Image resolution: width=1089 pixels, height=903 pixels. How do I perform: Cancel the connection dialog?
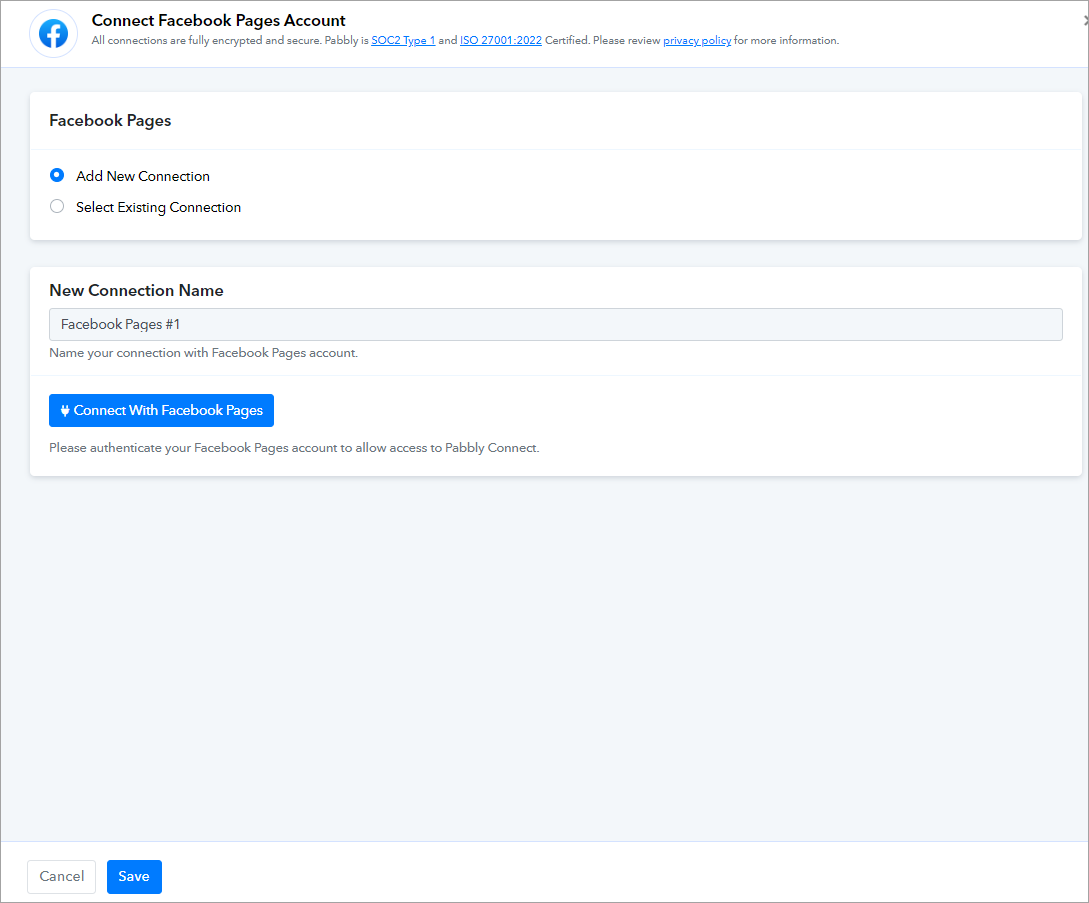[x=61, y=877]
